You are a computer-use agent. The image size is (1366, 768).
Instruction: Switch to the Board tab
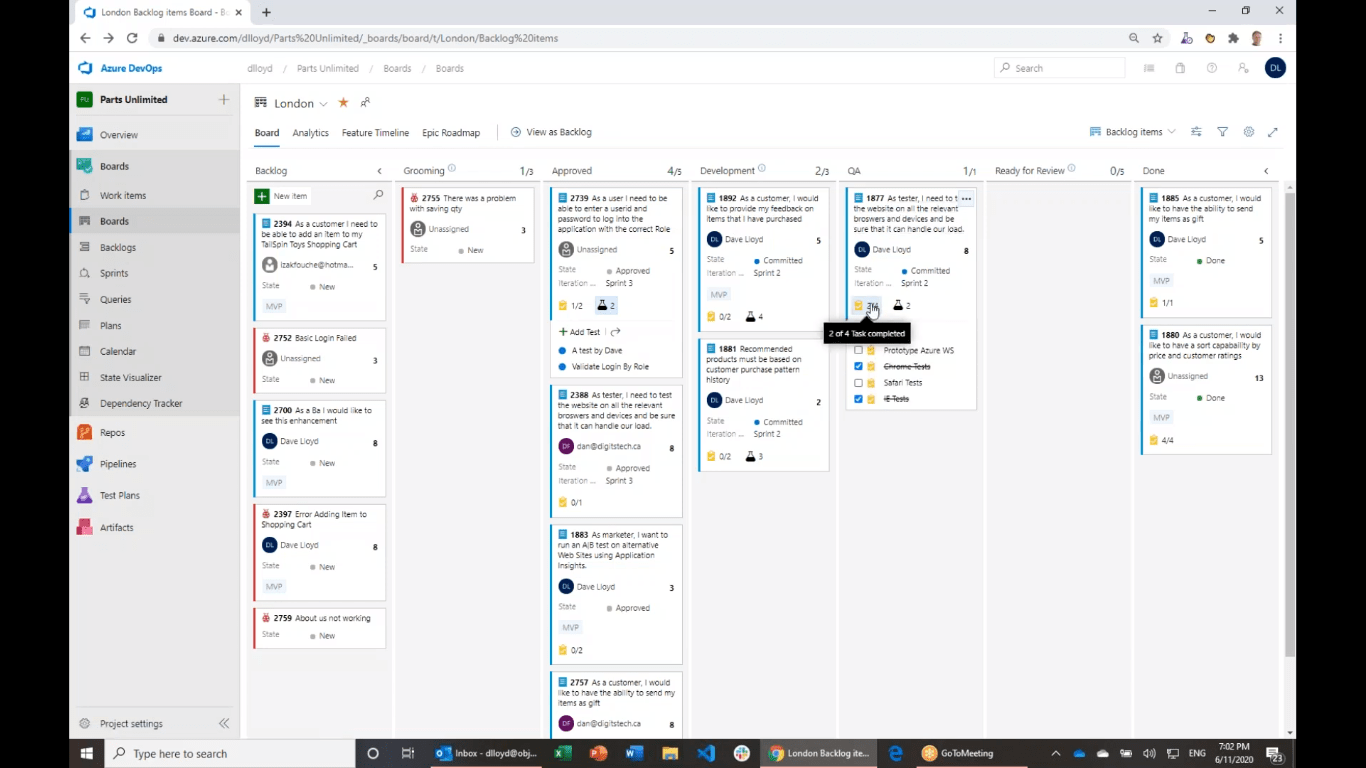(267, 133)
